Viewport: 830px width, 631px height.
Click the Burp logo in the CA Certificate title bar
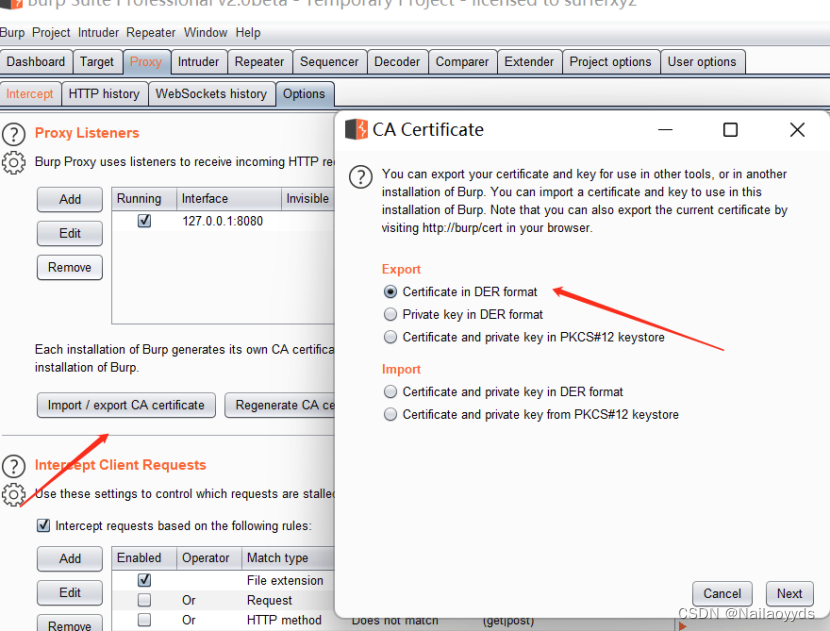[x=356, y=129]
